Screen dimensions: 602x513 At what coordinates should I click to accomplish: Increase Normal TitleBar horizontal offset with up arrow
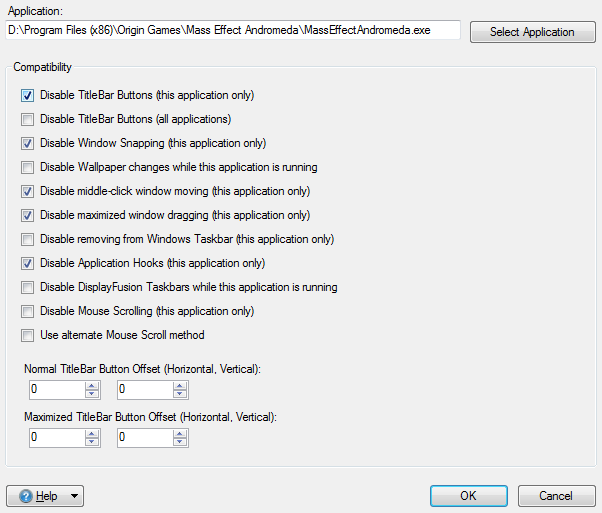[x=93, y=385]
